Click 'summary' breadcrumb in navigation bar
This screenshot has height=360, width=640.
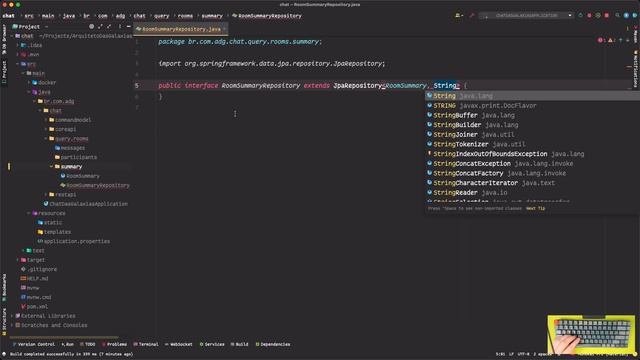pyautogui.click(x=212, y=16)
